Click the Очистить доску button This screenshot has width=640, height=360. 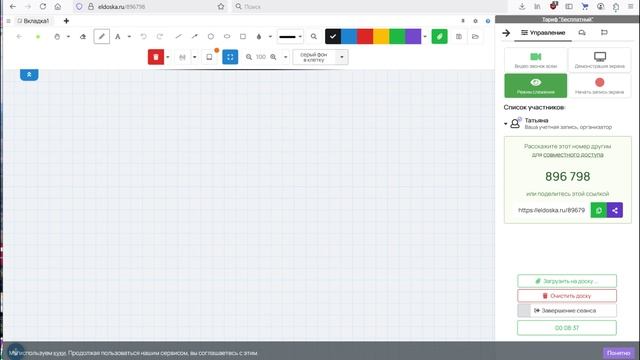click(x=567, y=296)
